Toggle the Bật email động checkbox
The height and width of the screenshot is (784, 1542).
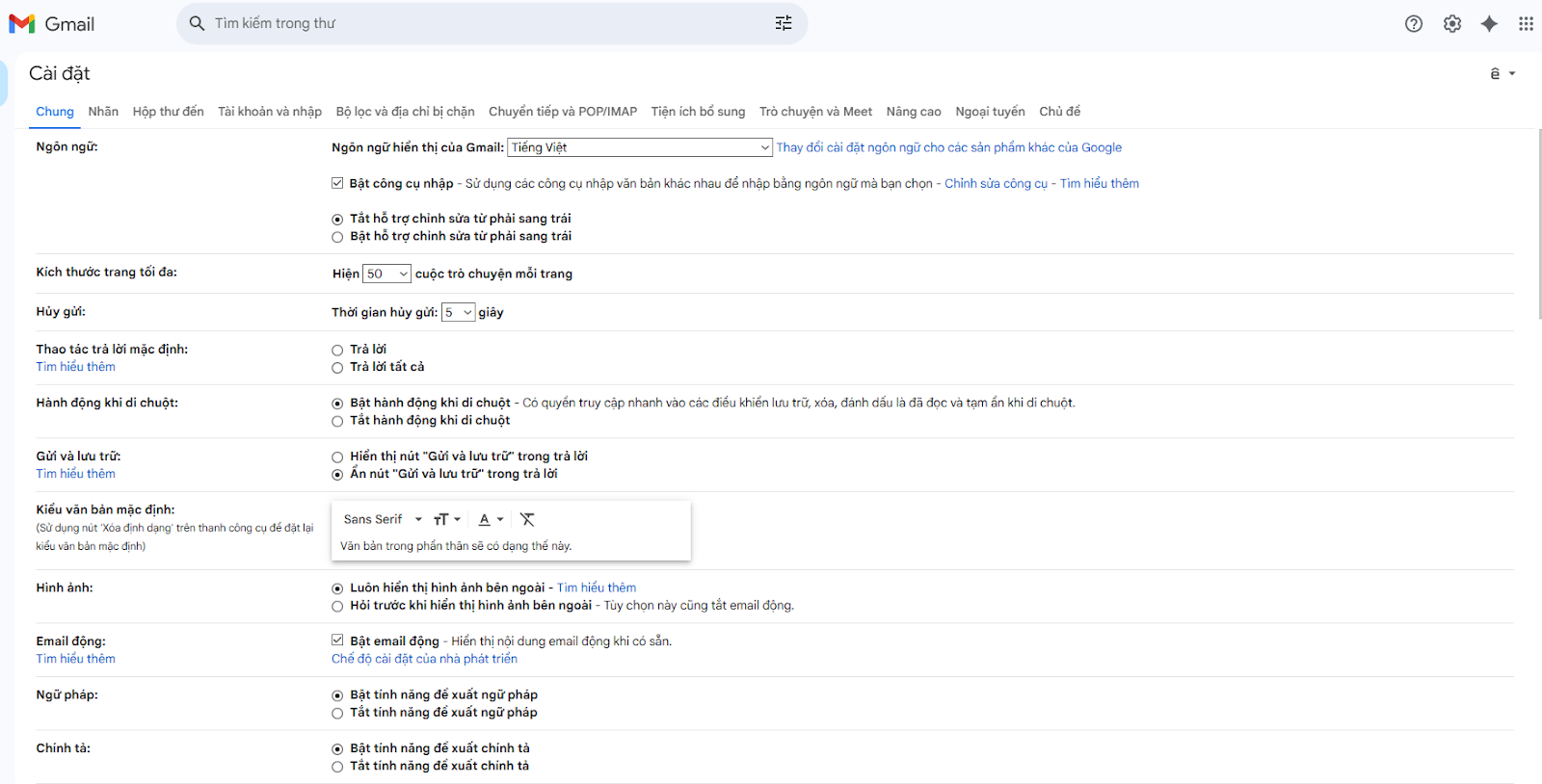(337, 640)
